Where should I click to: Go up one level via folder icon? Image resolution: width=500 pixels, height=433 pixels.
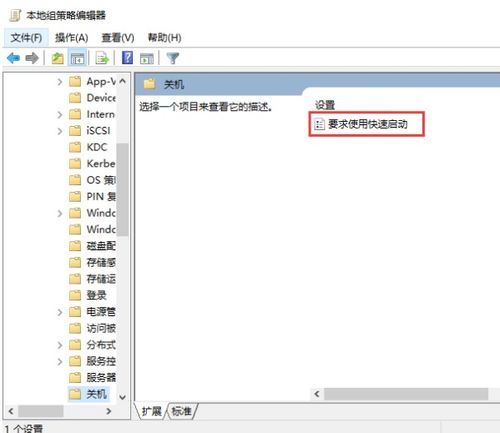(57, 58)
